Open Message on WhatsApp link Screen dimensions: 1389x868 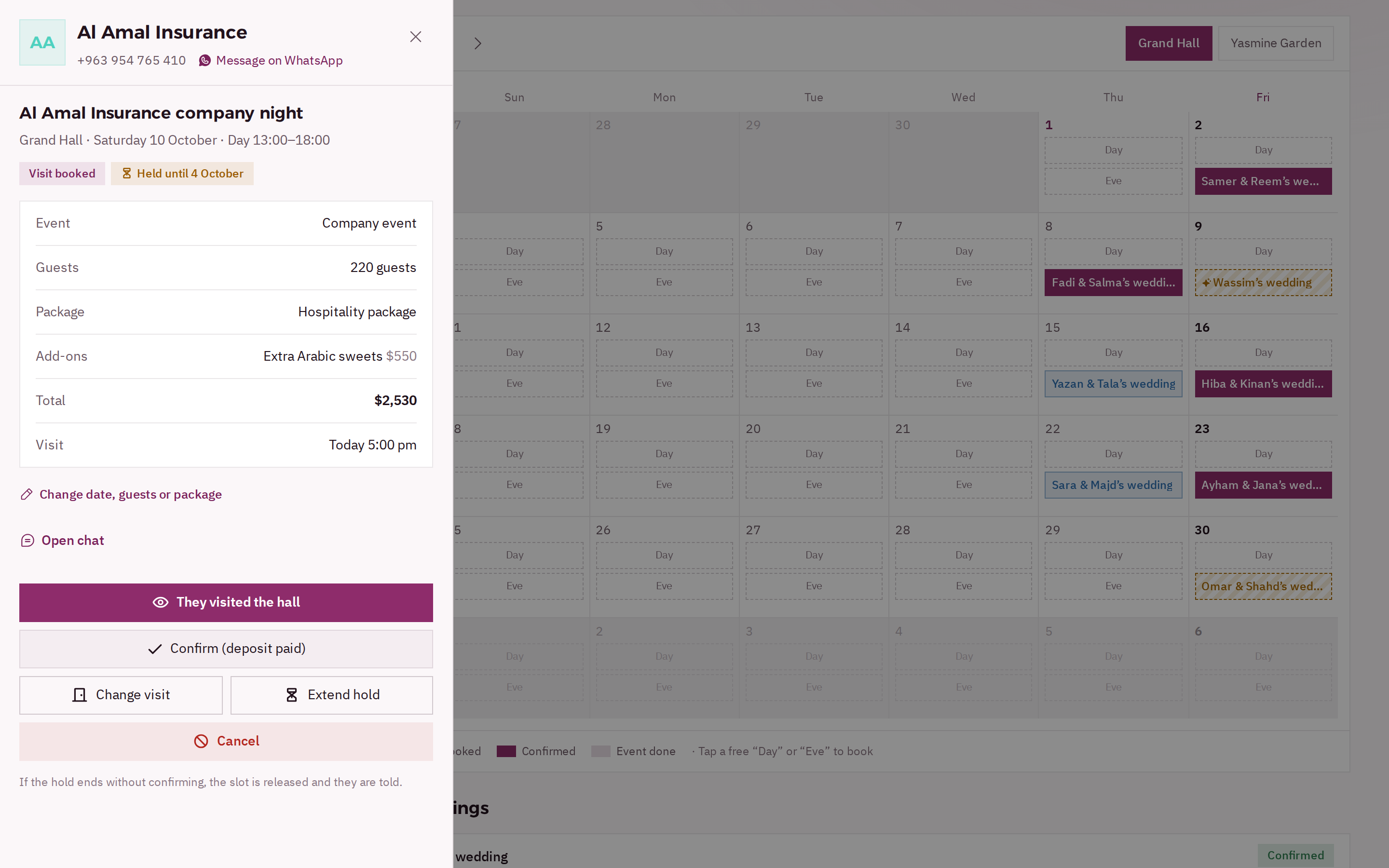click(x=271, y=61)
